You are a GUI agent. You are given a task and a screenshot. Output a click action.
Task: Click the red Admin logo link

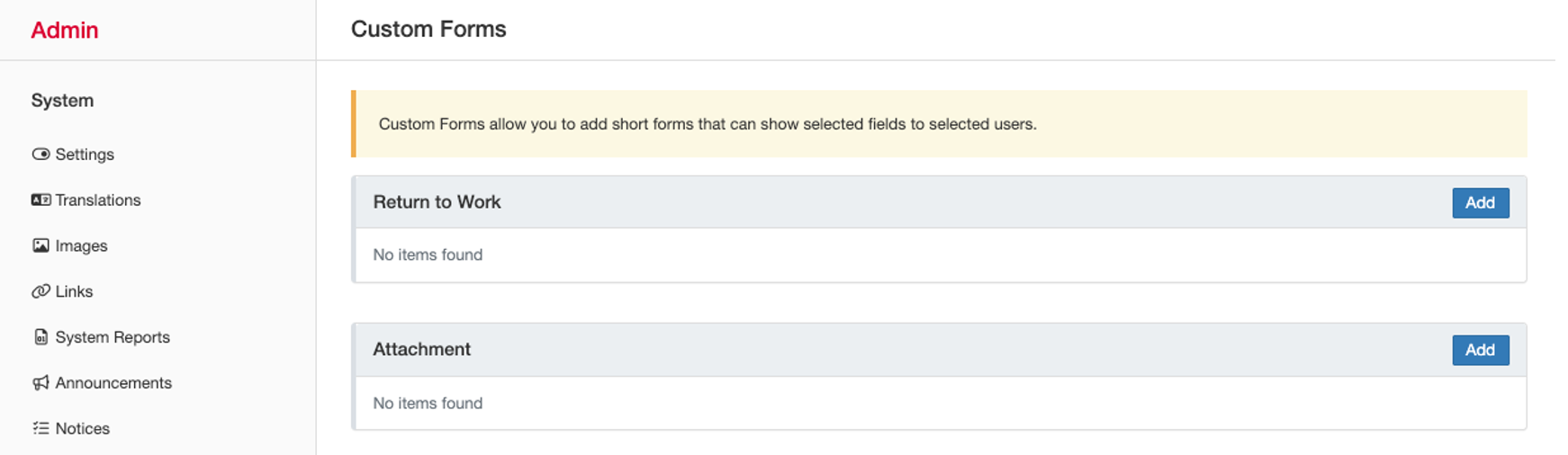[x=65, y=31]
